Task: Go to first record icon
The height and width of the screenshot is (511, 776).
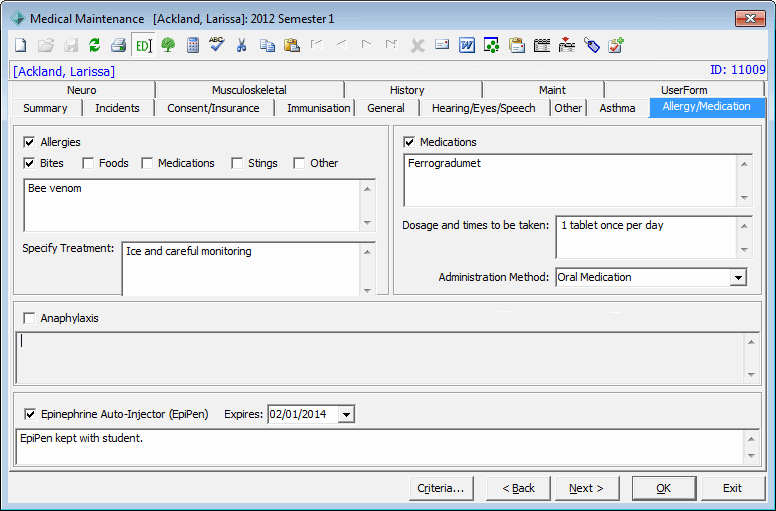Action: [x=317, y=45]
